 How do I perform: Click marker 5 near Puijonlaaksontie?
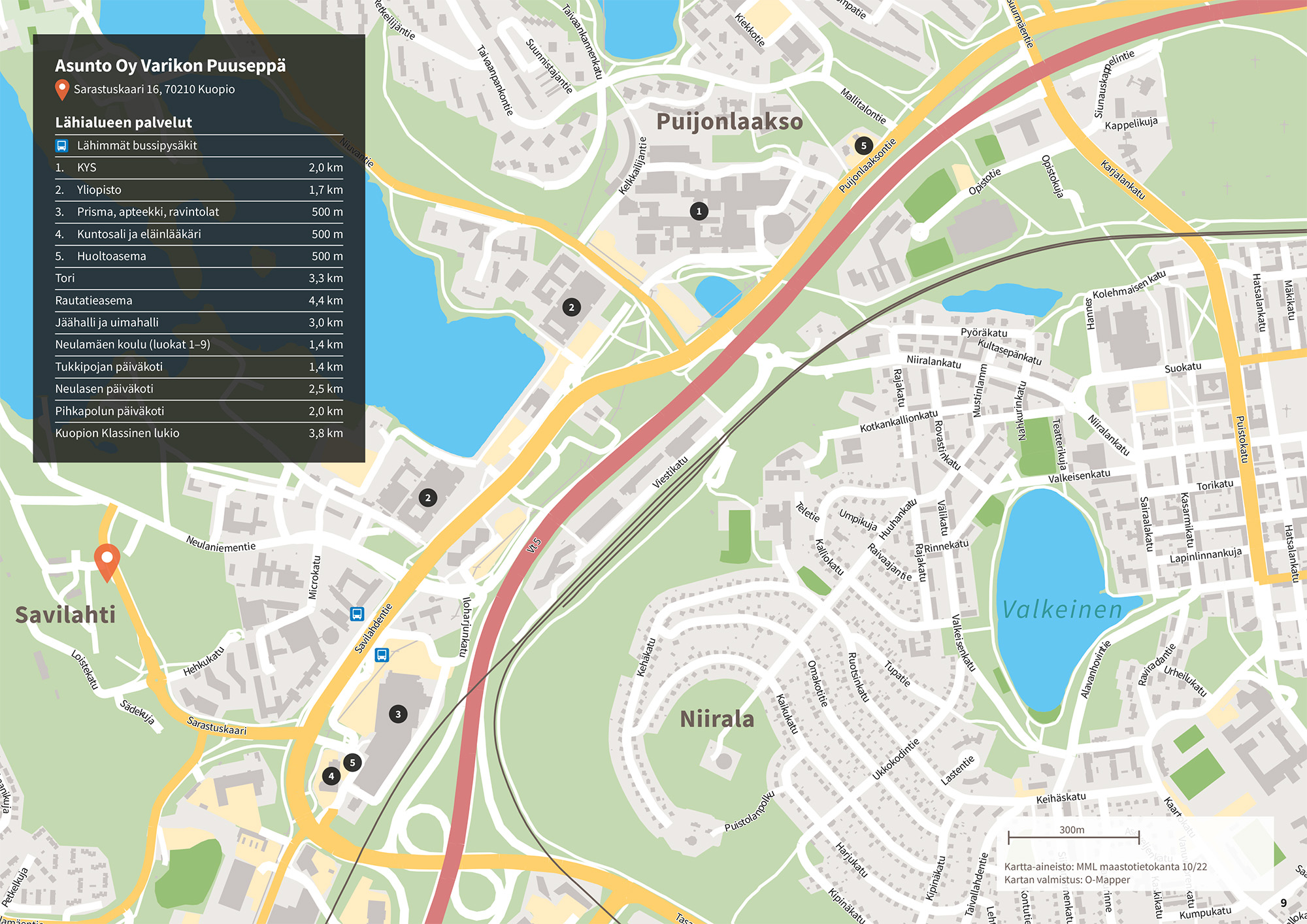863,146
